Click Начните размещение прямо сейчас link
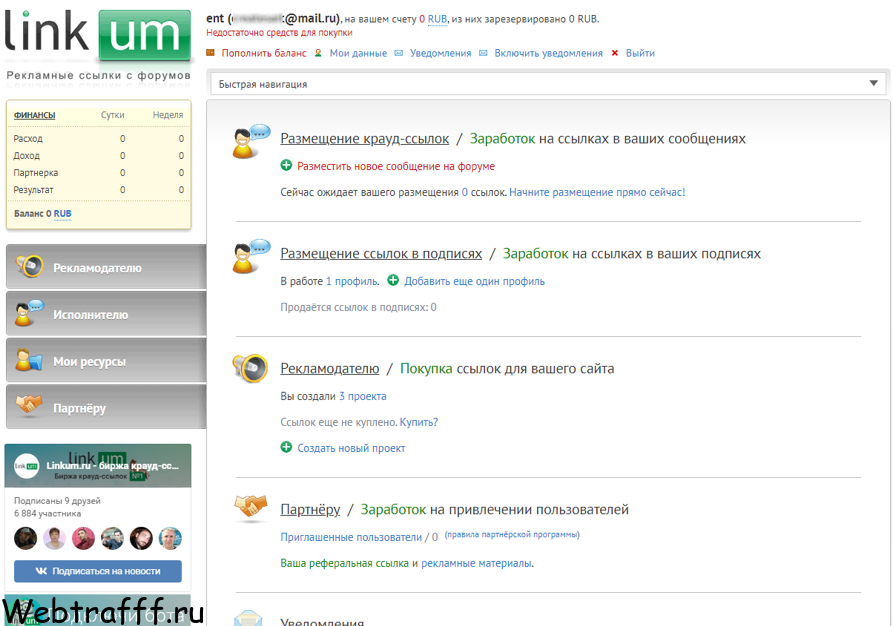893x626 pixels. [x=597, y=192]
